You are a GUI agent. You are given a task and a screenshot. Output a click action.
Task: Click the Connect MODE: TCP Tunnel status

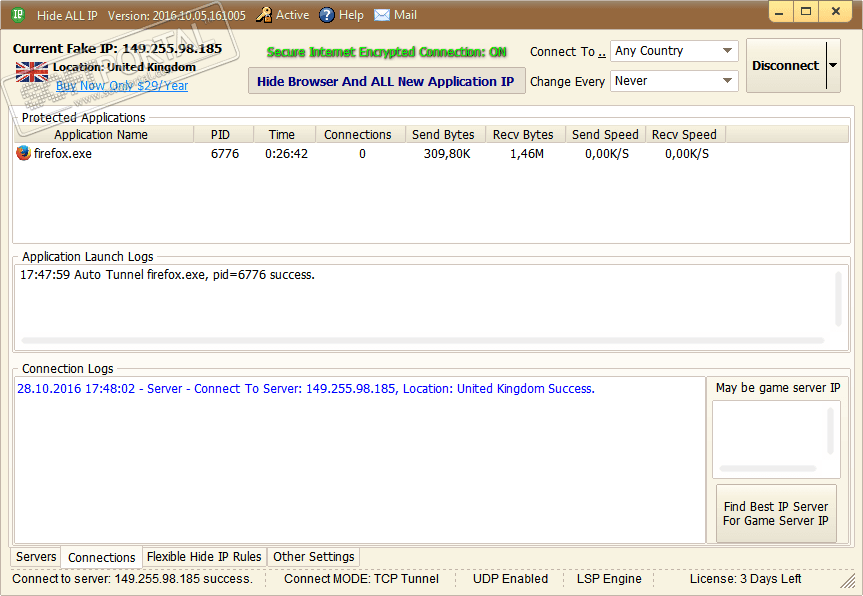point(361,579)
